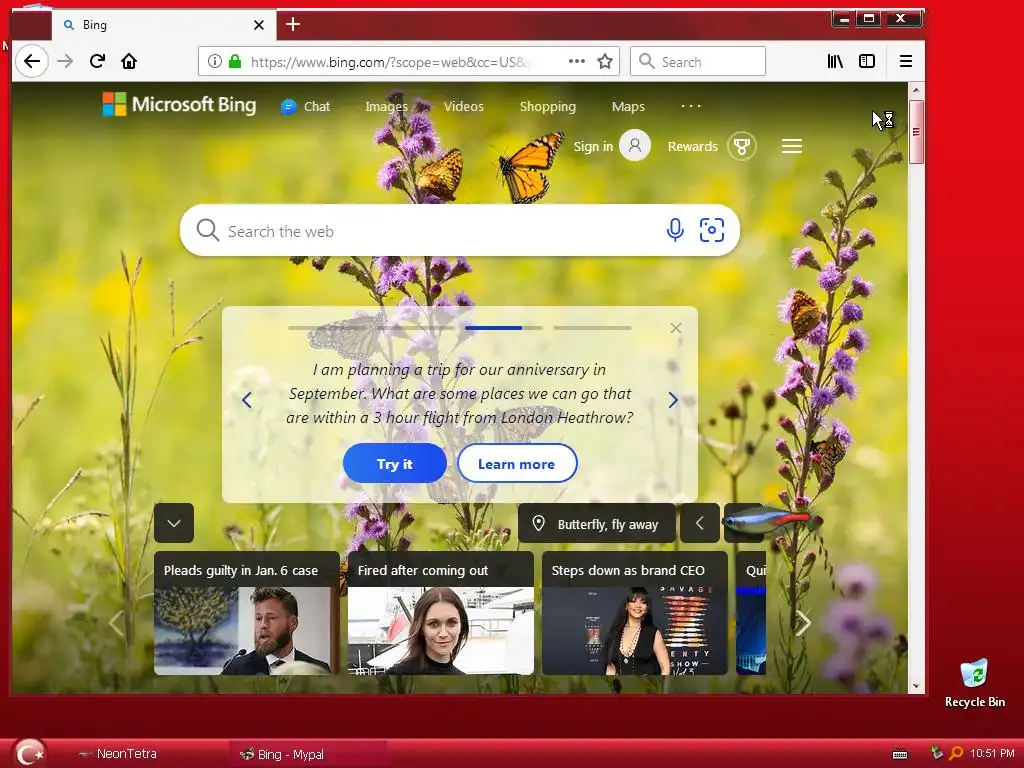Image resolution: width=1024 pixels, height=768 pixels.
Task: Advance news carousel with right arrow
Action: point(803,622)
